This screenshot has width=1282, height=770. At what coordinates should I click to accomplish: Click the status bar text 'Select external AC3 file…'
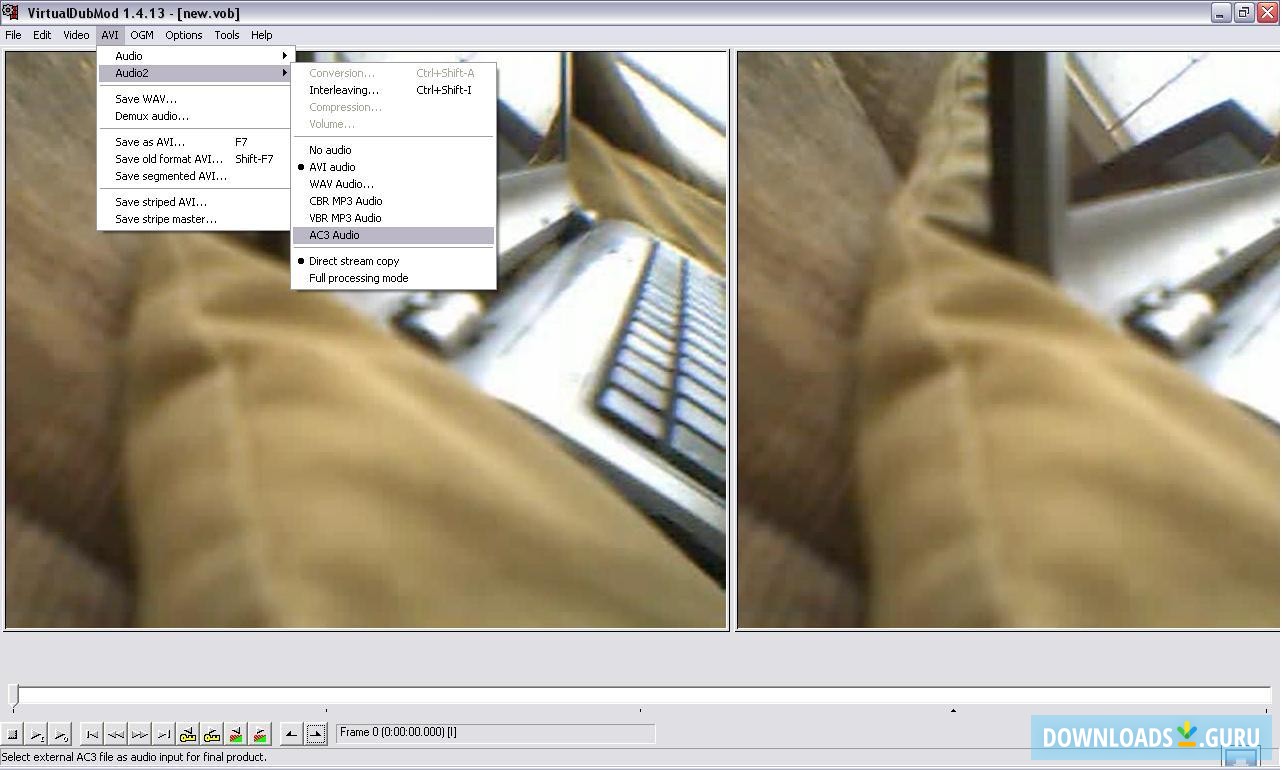click(x=135, y=757)
